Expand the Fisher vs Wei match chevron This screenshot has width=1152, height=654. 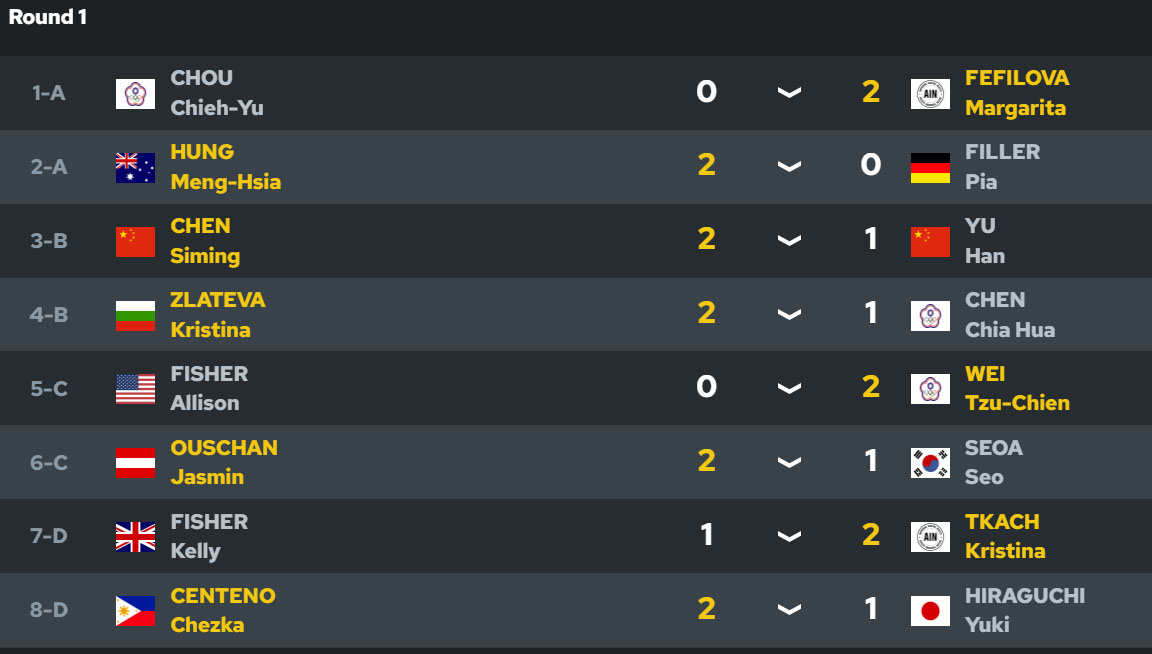[x=789, y=388]
